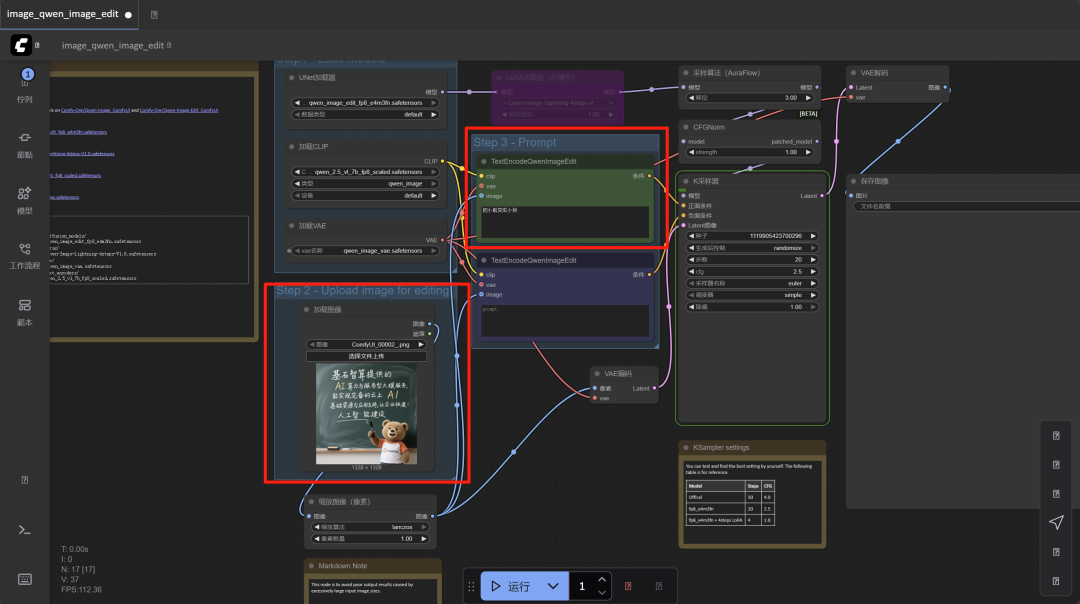Click the strength 1.00 widget on CFGNorm
This screenshot has width=1080, height=604.
point(749,152)
